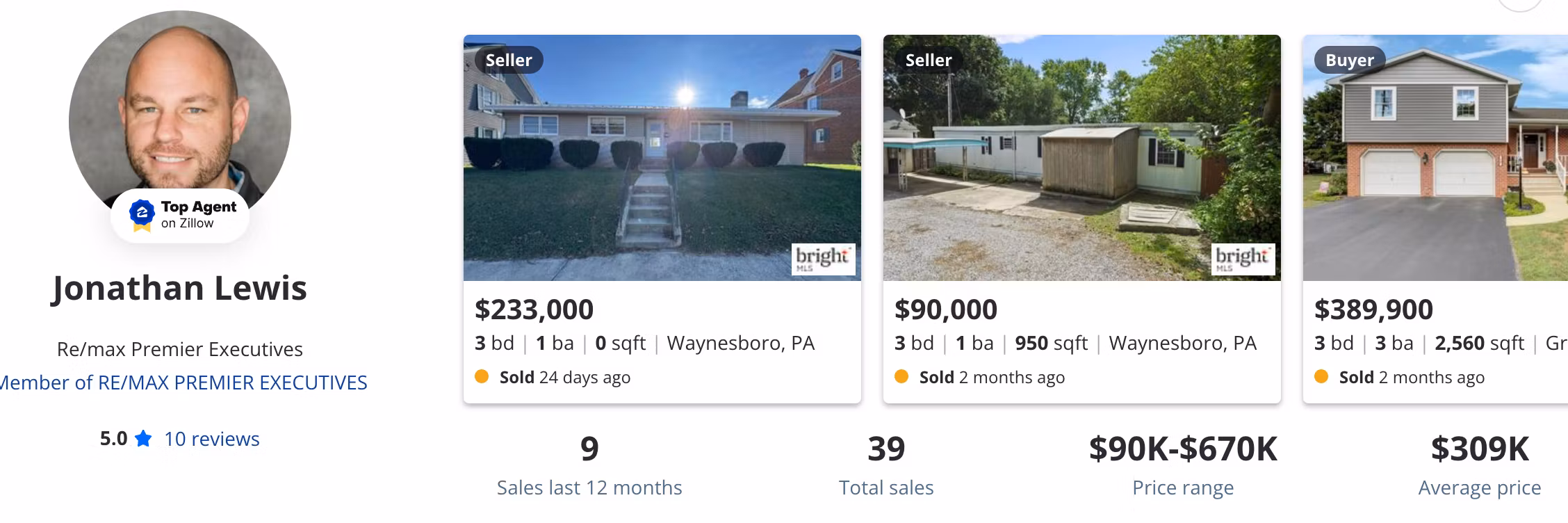
Task: Click the $90,000 listing price
Action: pos(945,309)
